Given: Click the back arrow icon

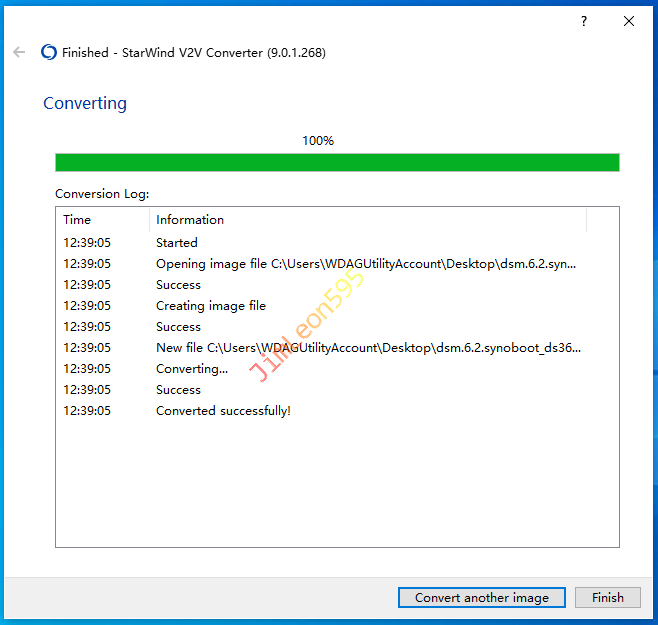Looking at the screenshot, I should 19,52.
